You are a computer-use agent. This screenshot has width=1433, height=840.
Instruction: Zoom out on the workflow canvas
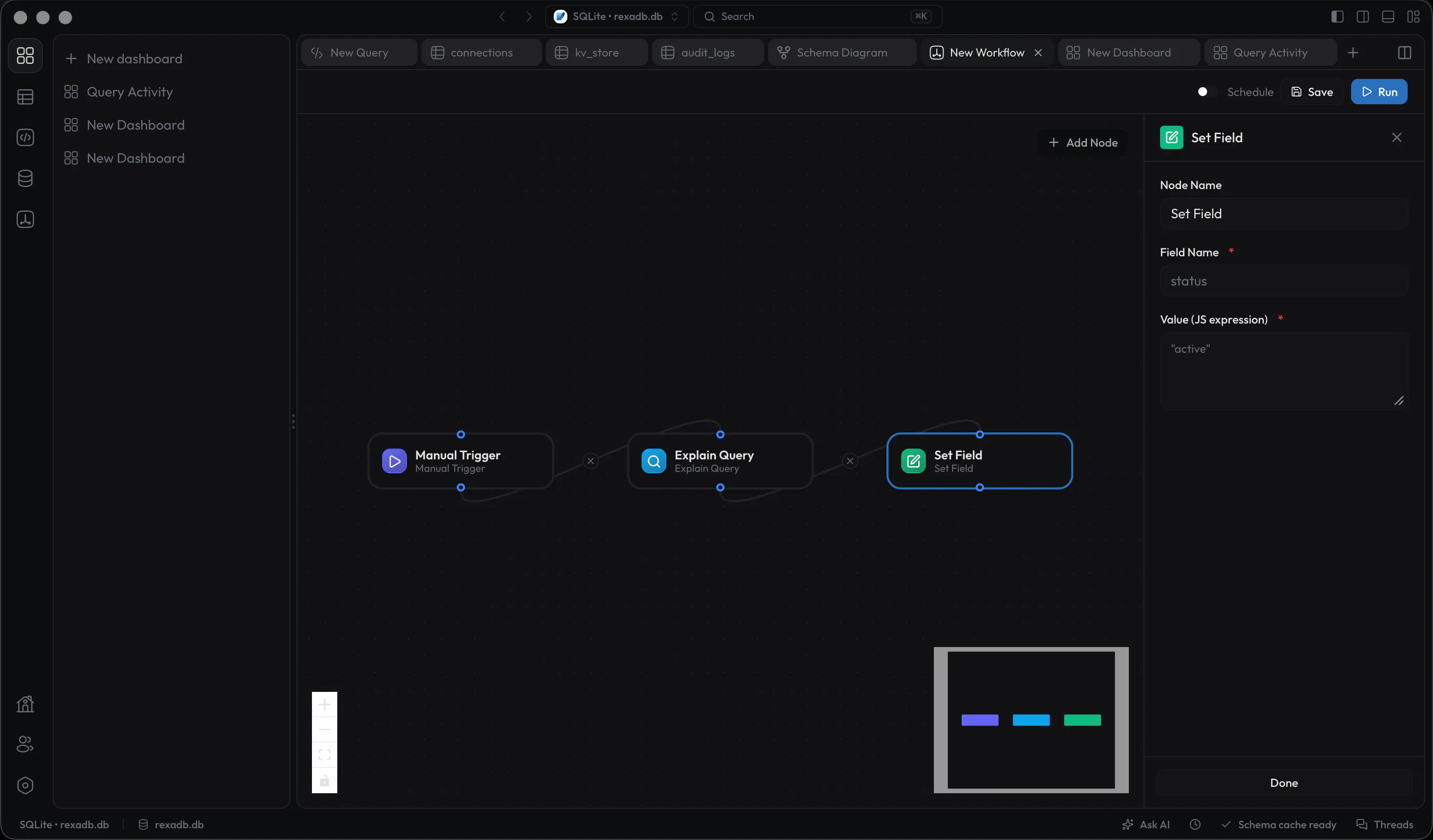pos(325,730)
